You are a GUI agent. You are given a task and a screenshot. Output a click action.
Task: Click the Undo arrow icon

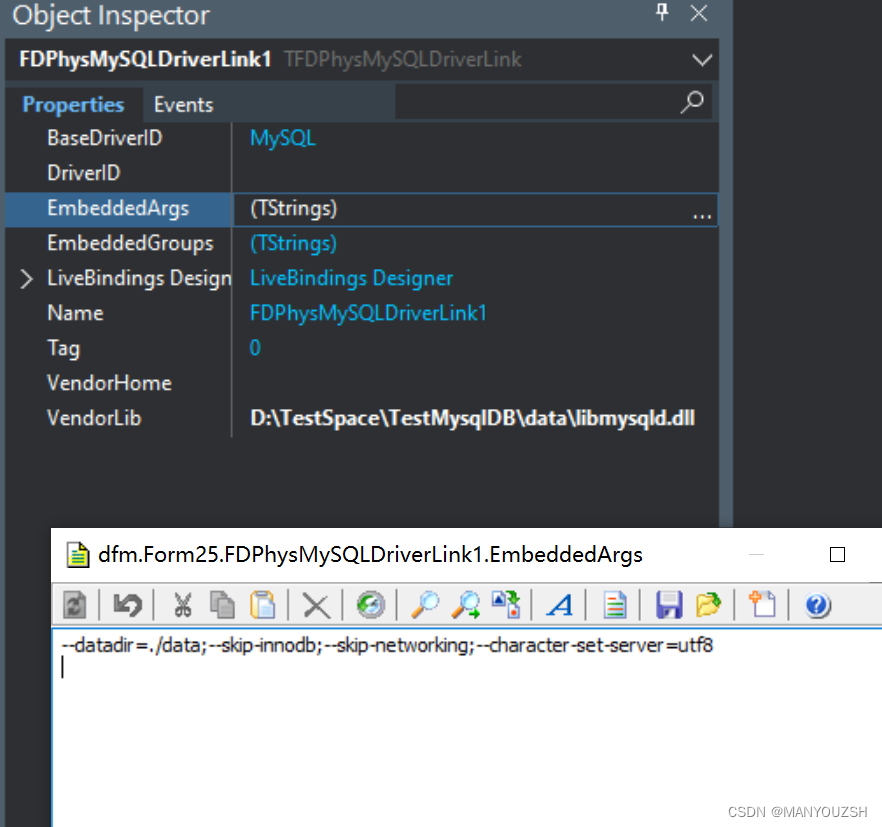coord(128,605)
